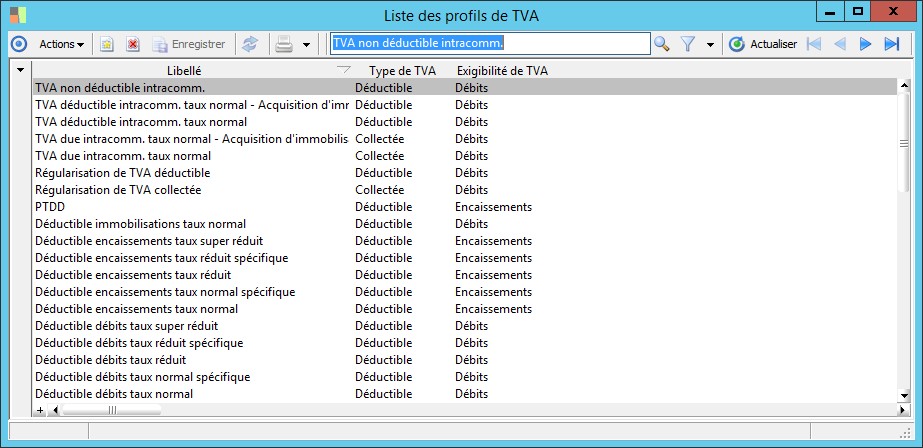Select row Déductible encaissements taux super réduit
Screen dimensions: 923x448
coord(465,241)
